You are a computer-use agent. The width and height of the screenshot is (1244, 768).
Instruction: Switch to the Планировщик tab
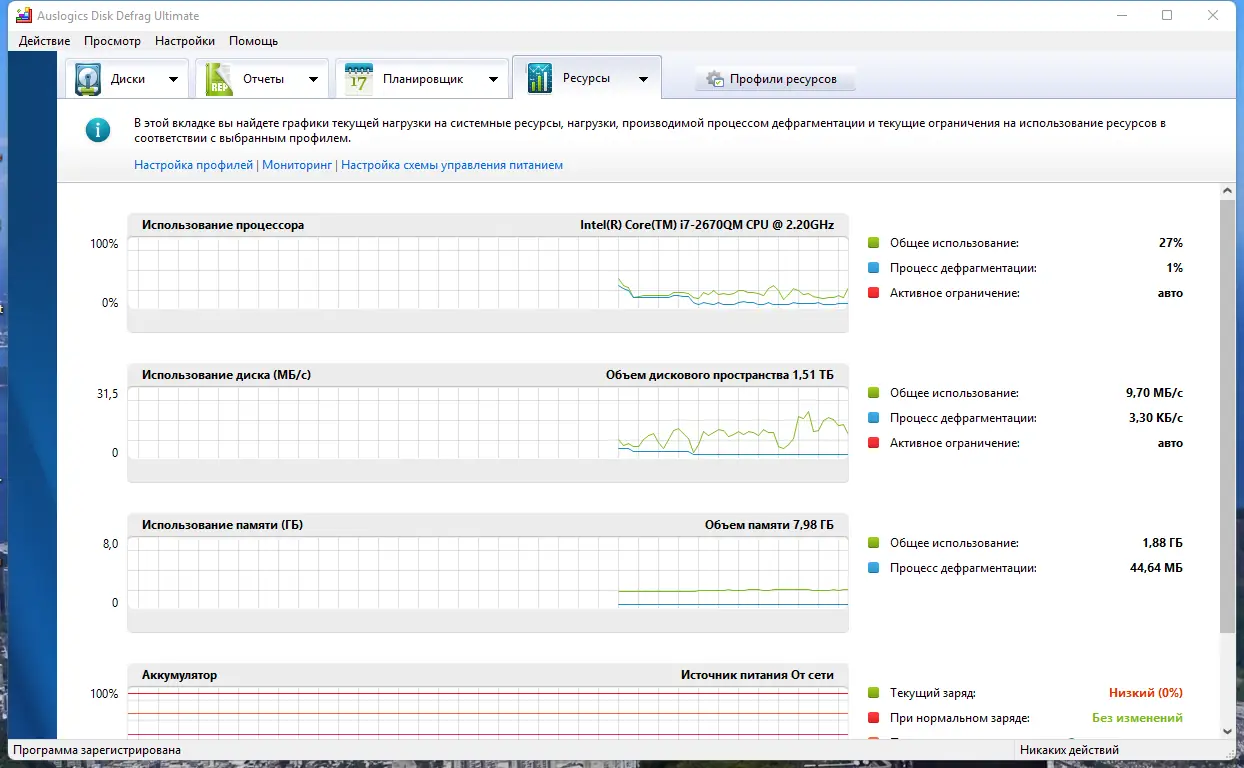point(421,79)
